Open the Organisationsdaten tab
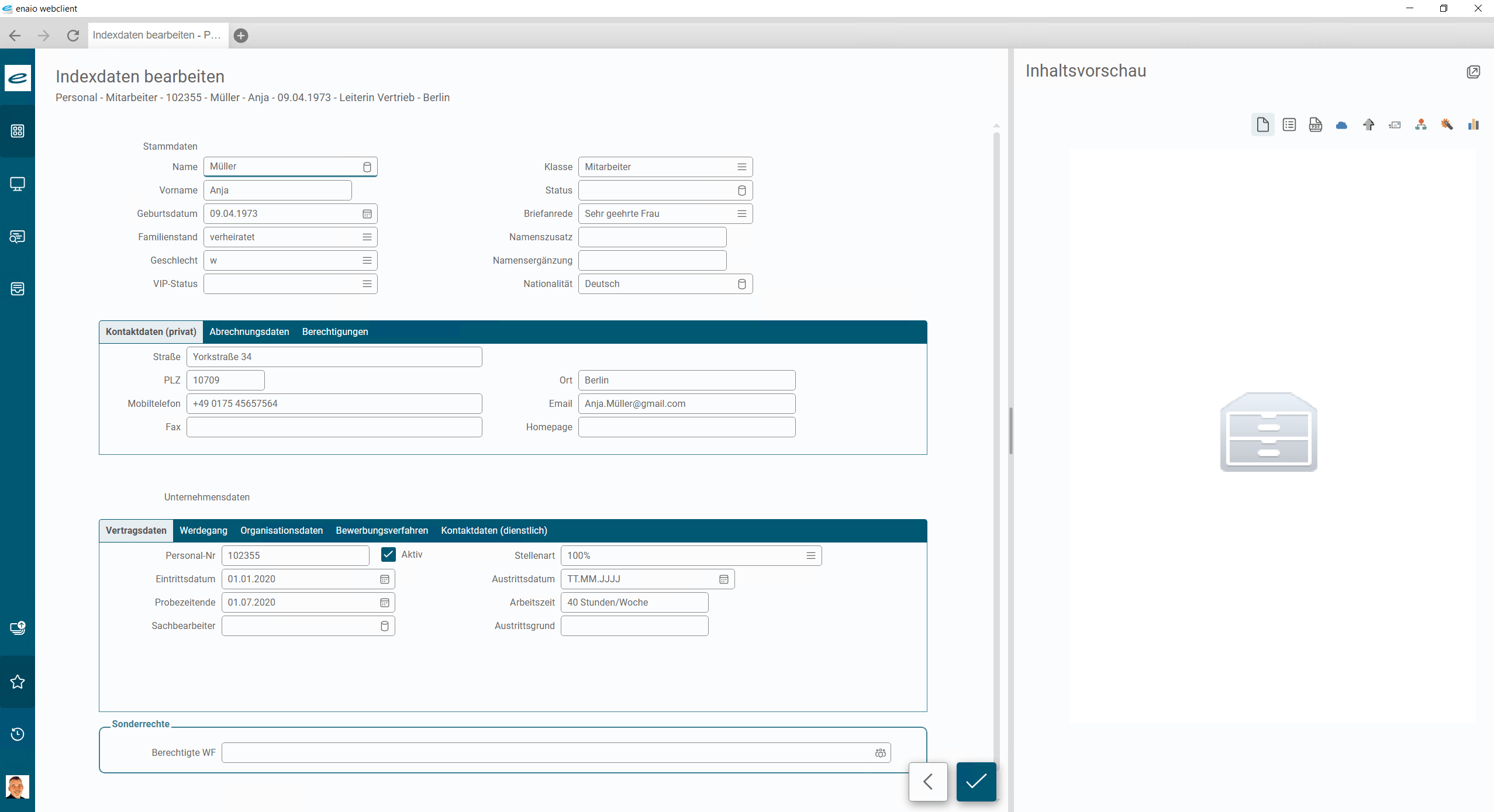 tap(281, 531)
